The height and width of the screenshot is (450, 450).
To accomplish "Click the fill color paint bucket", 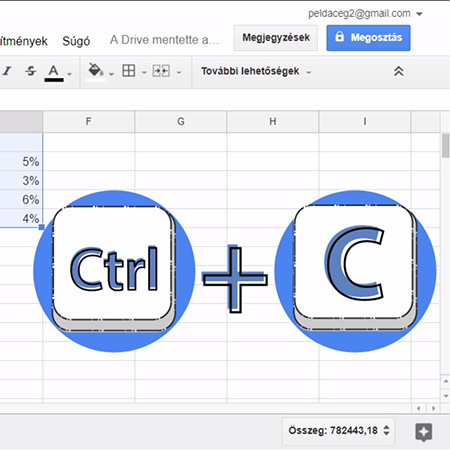I will pos(95,72).
